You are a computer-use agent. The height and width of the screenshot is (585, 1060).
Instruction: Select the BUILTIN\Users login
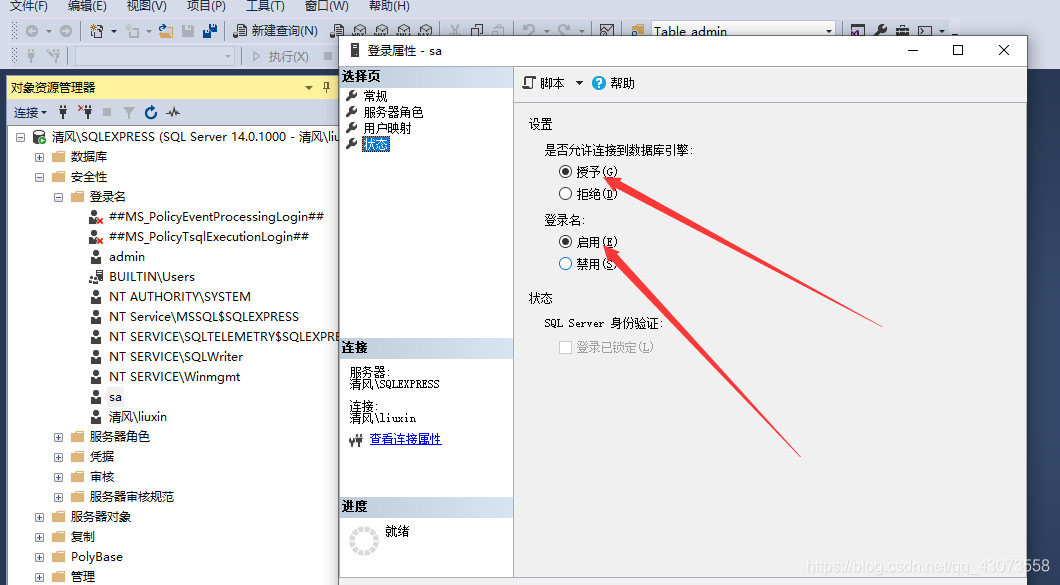[x=152, y=277]
